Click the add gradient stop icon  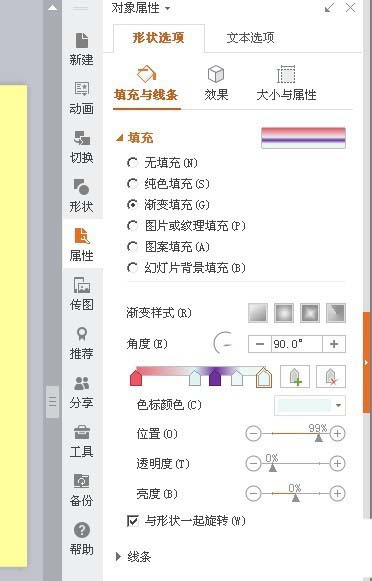[x=295, y=376]
